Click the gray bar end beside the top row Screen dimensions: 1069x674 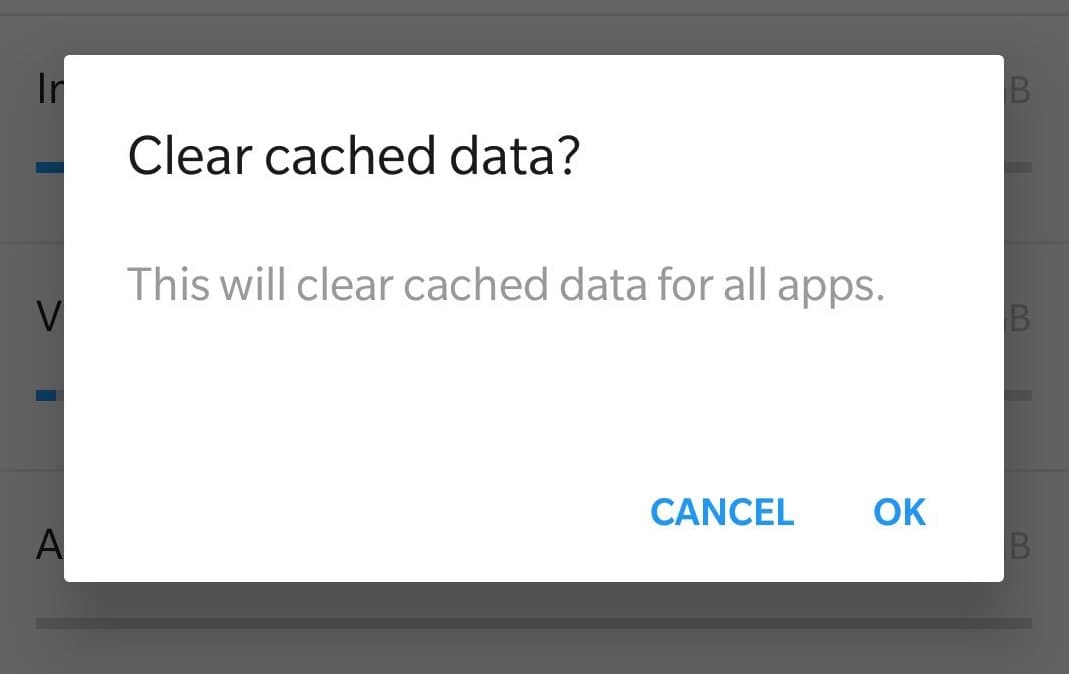pyautogui.click(x=1018, y=167)
